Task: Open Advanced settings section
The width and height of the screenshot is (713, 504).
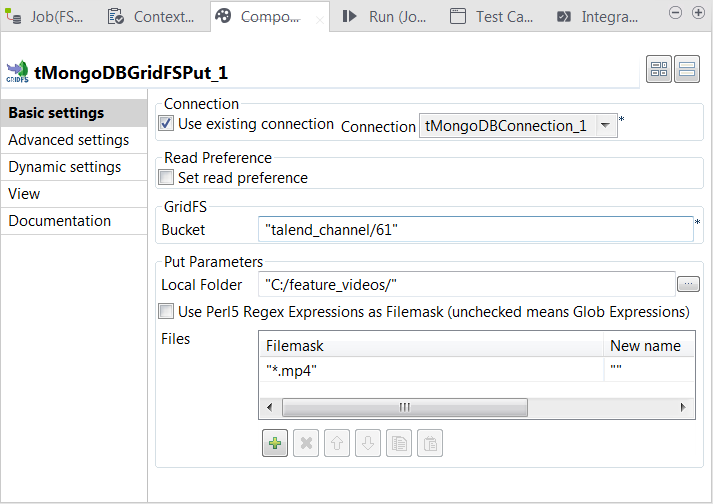Action: [69, 140]
